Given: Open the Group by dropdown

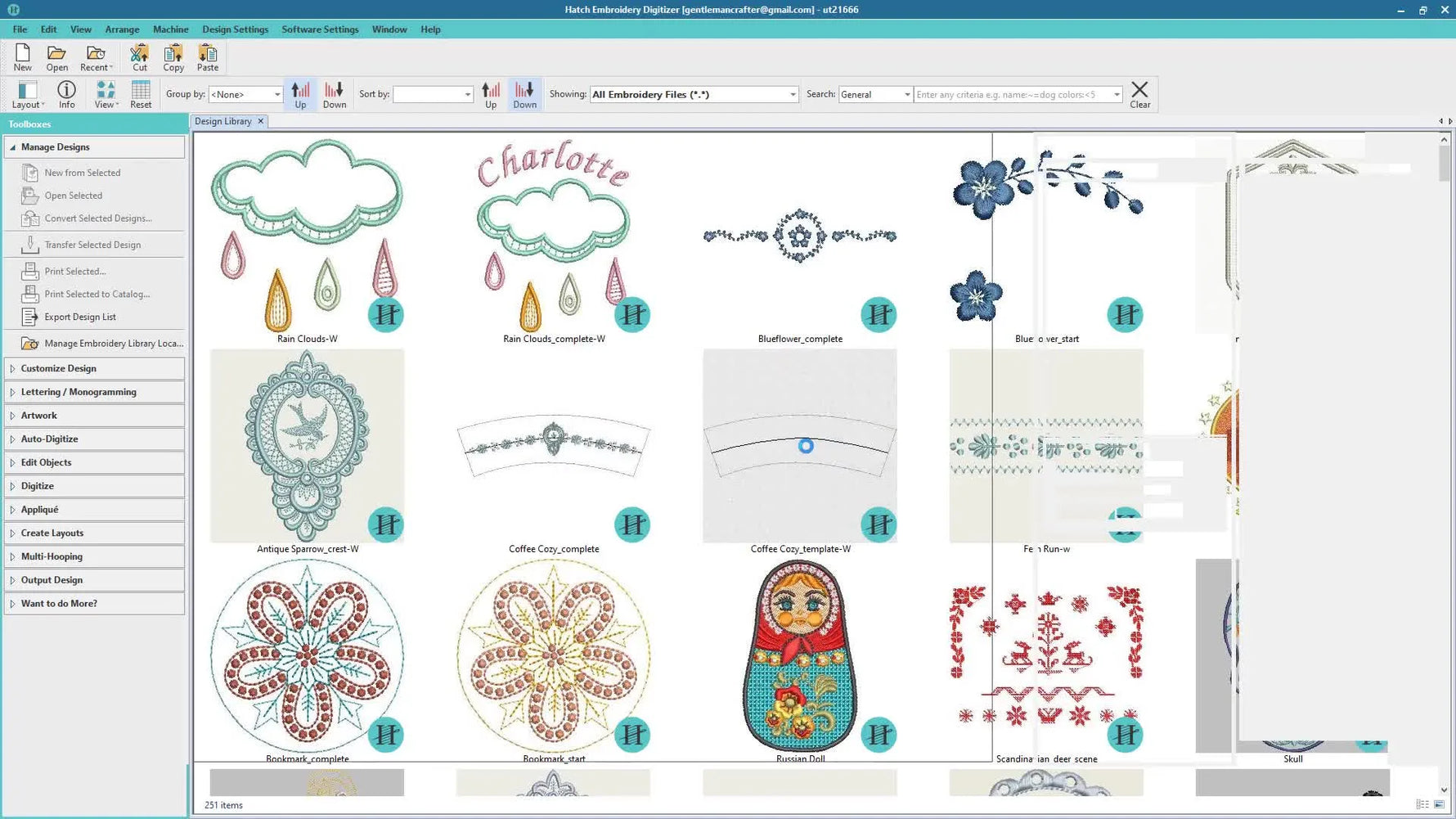Looking at the screenshot, I should click(x=245, y=93).
